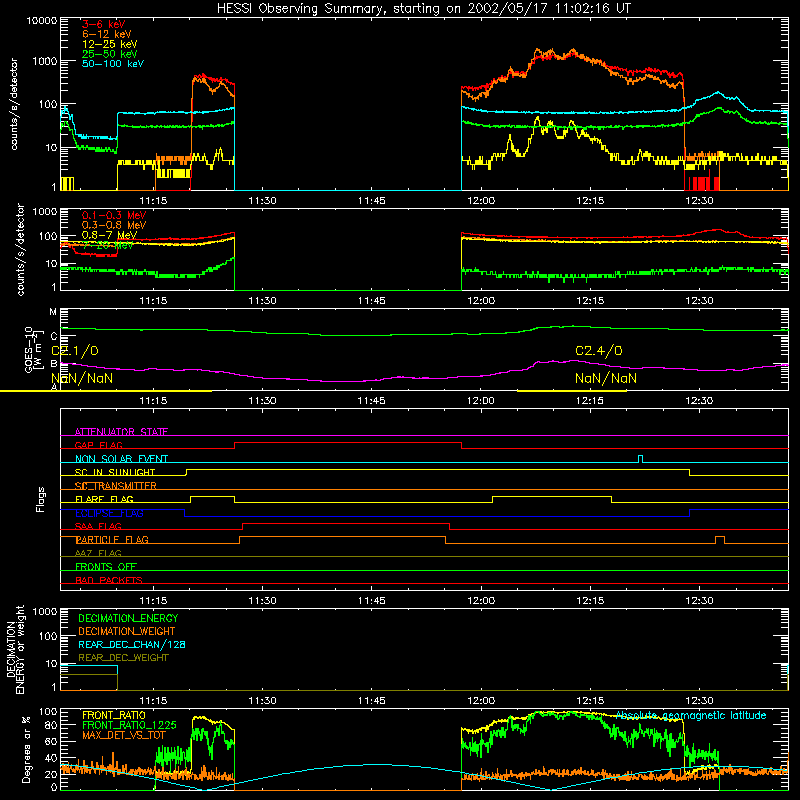Click the GOES-10 axis label
The height and width of the screenshot is (800, 800).
(x=31, y=349)
